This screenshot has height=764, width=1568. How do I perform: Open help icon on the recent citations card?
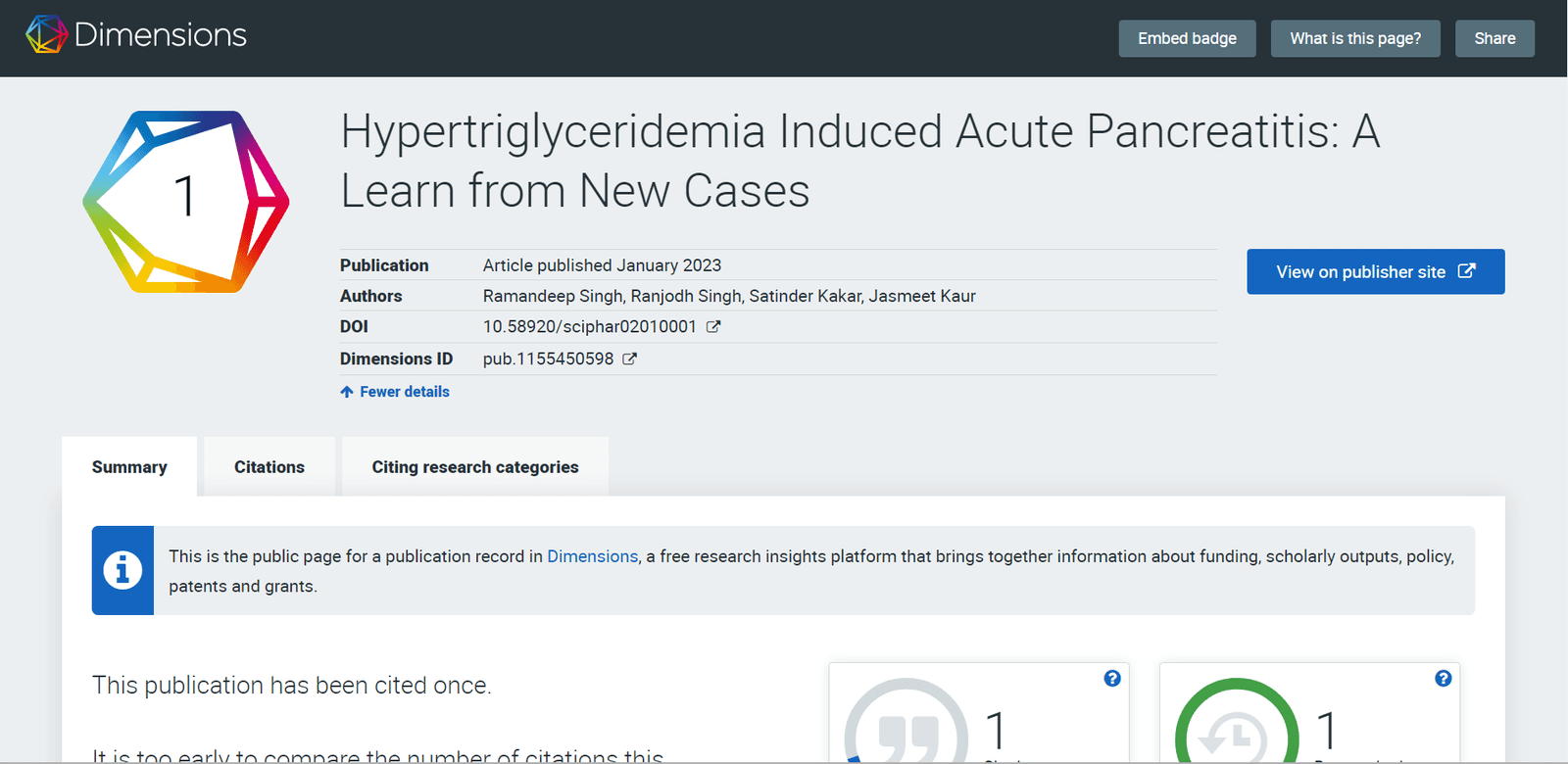(x=1443, y=679)
